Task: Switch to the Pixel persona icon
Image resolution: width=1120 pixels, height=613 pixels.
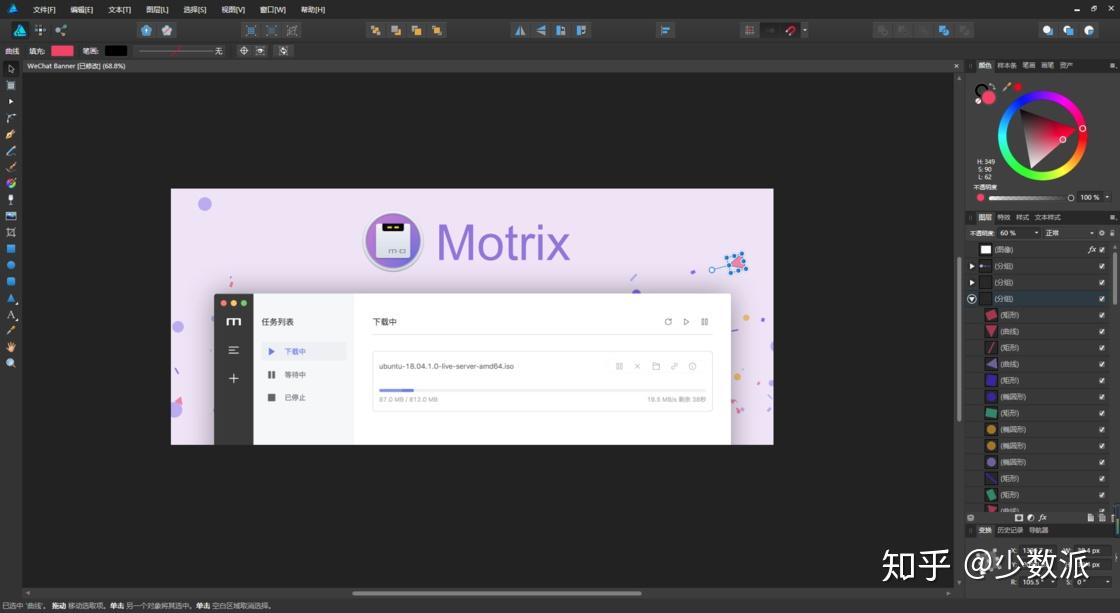Action: [40, 30]
